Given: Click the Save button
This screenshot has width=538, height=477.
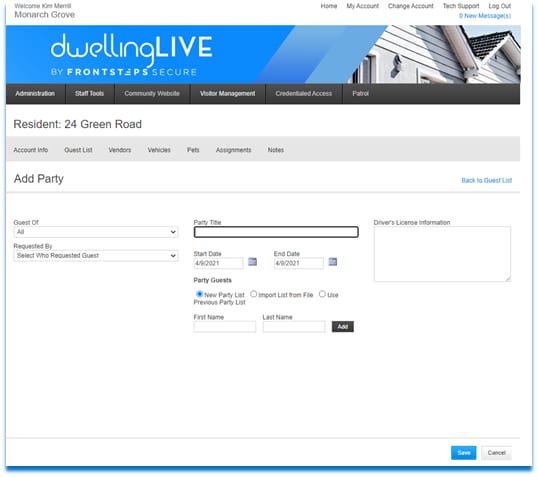Looking at the screenshot, I should (464, 453).
